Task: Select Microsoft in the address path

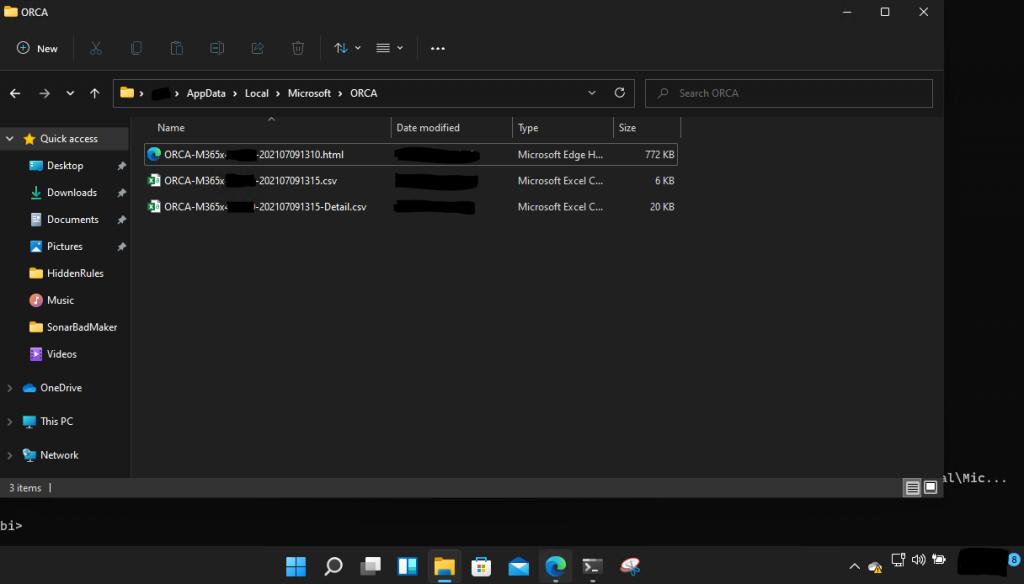Action: click(x=309, y=93)
